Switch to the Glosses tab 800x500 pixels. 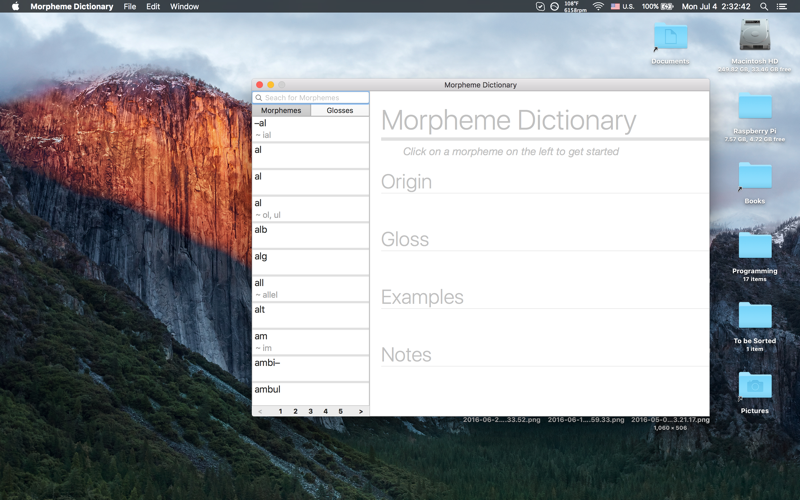[x=340, y=110]
